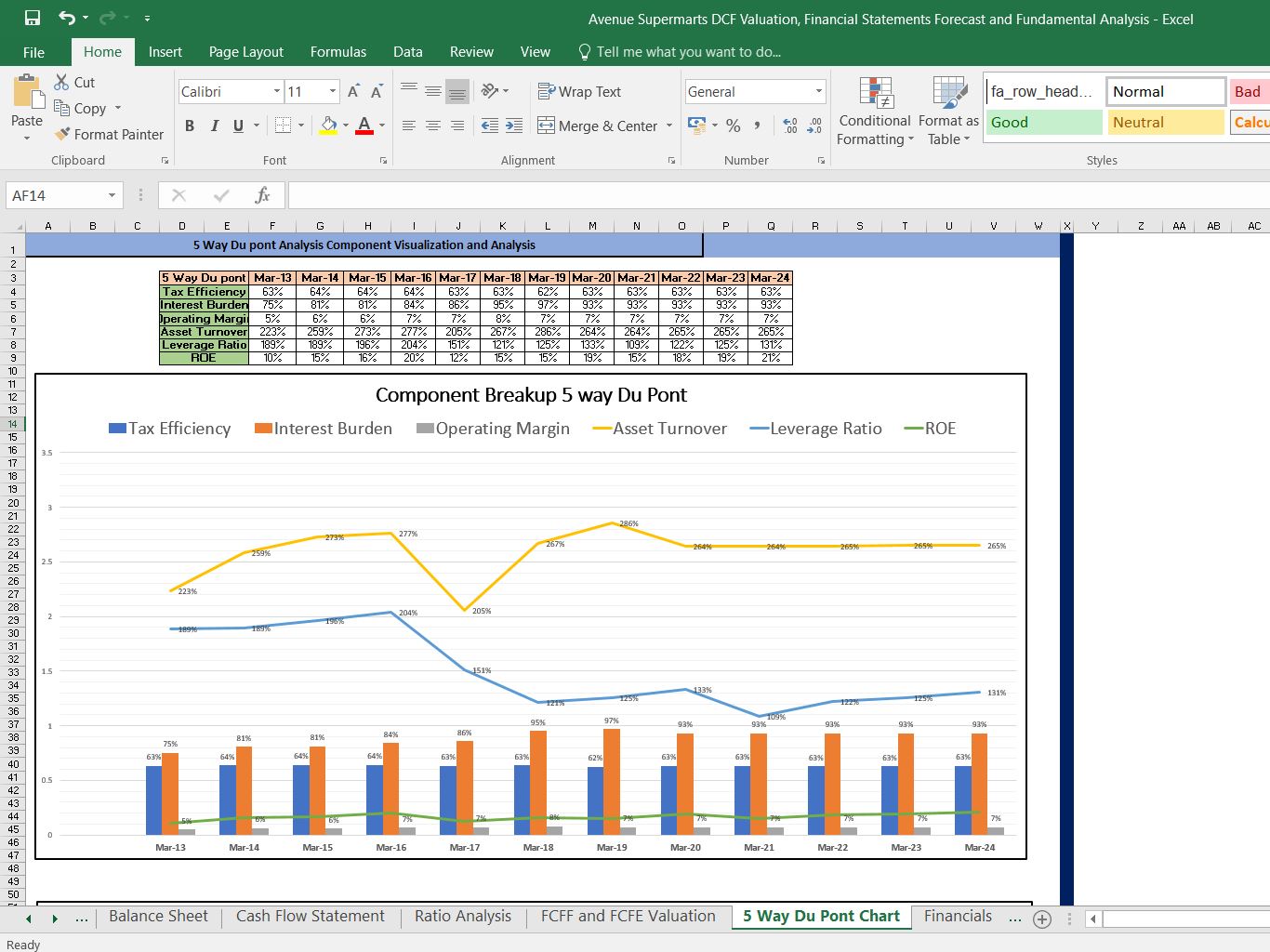1270x952 pixels.
Task: Decrease the cell indent
Action: tap(490, 126)
